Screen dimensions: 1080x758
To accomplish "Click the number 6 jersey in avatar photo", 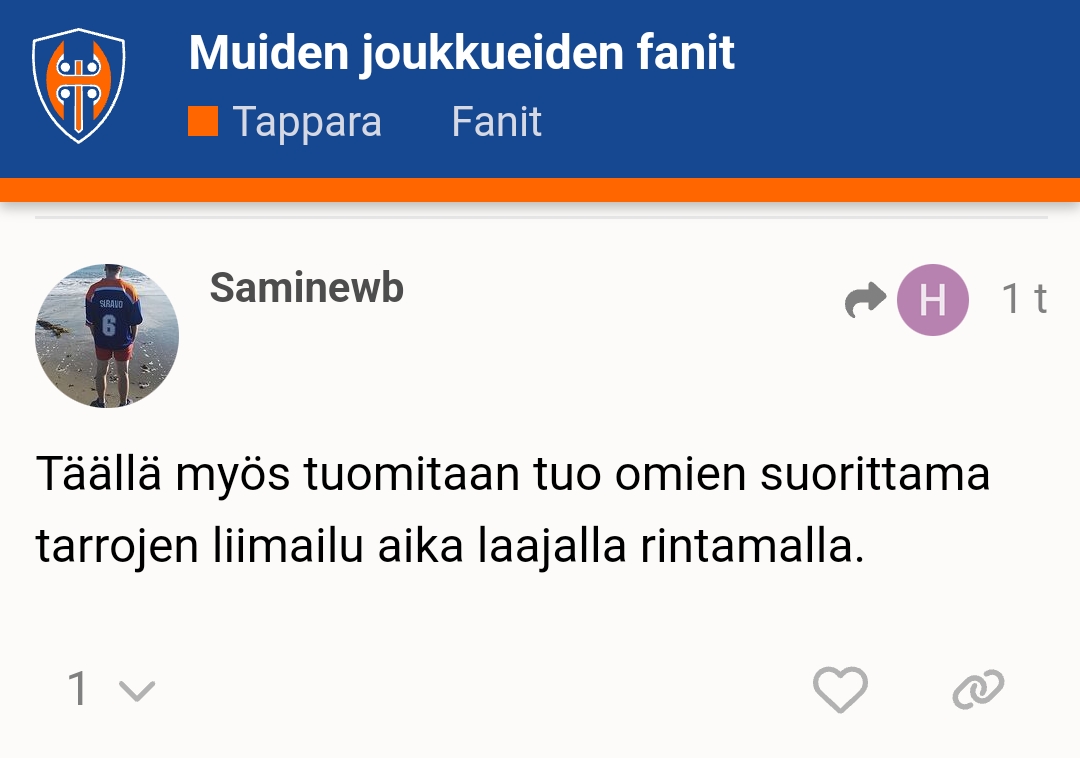I will [108, 320].
